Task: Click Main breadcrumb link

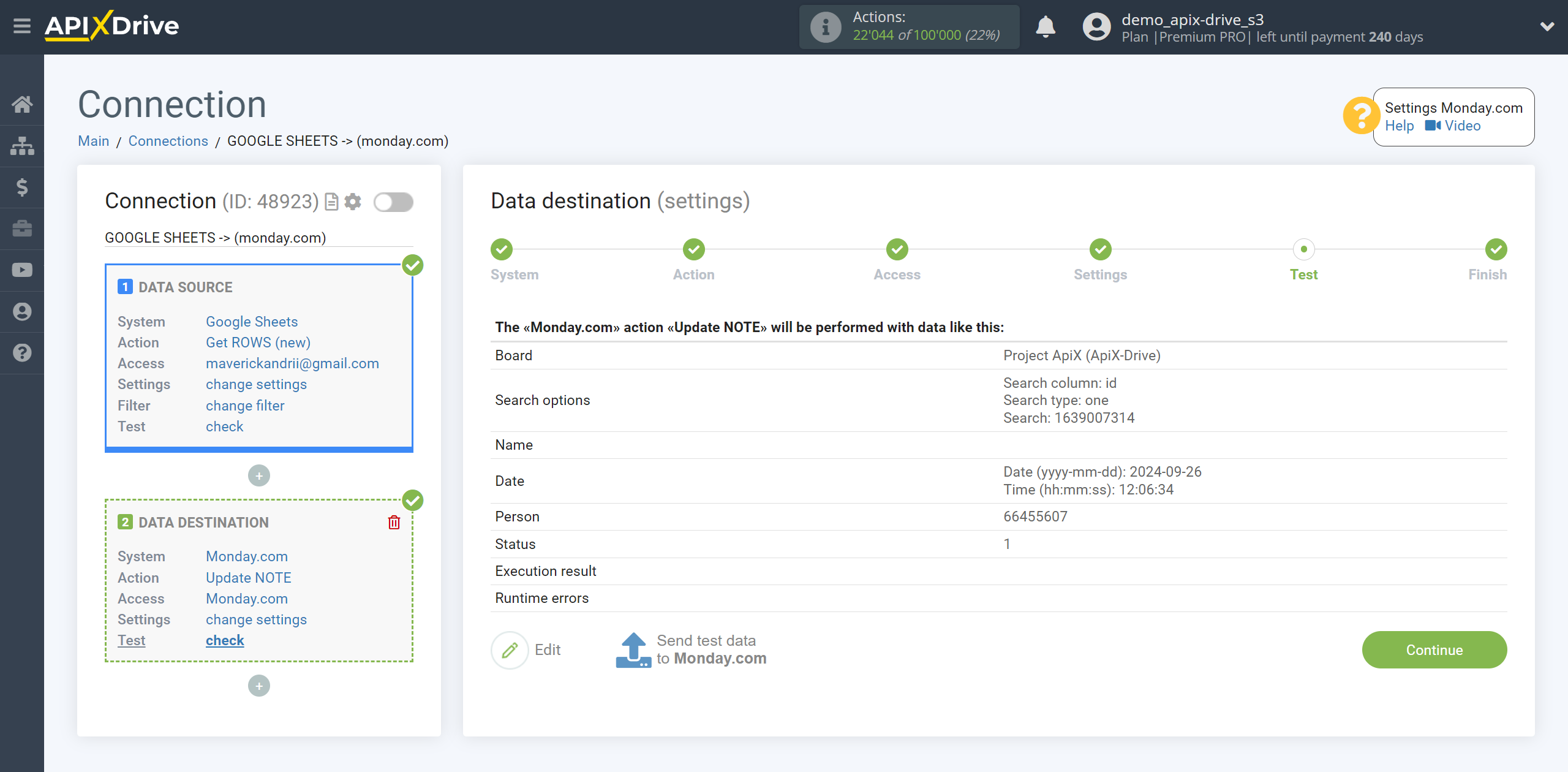Action: (x=94, y=141)
